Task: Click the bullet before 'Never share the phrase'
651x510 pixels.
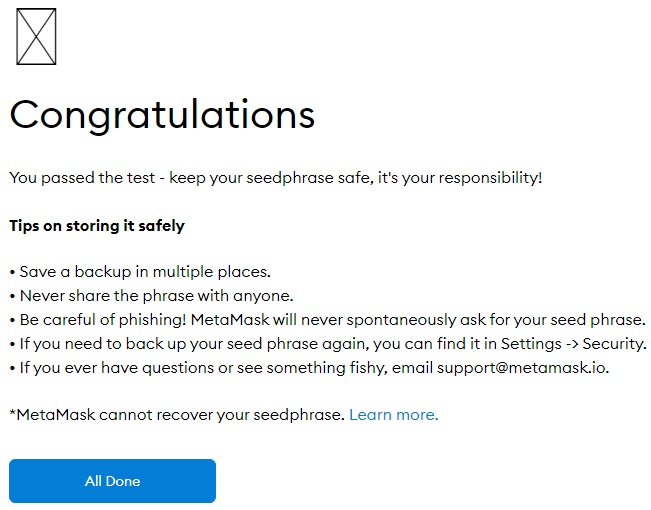Action: (12, 297)
